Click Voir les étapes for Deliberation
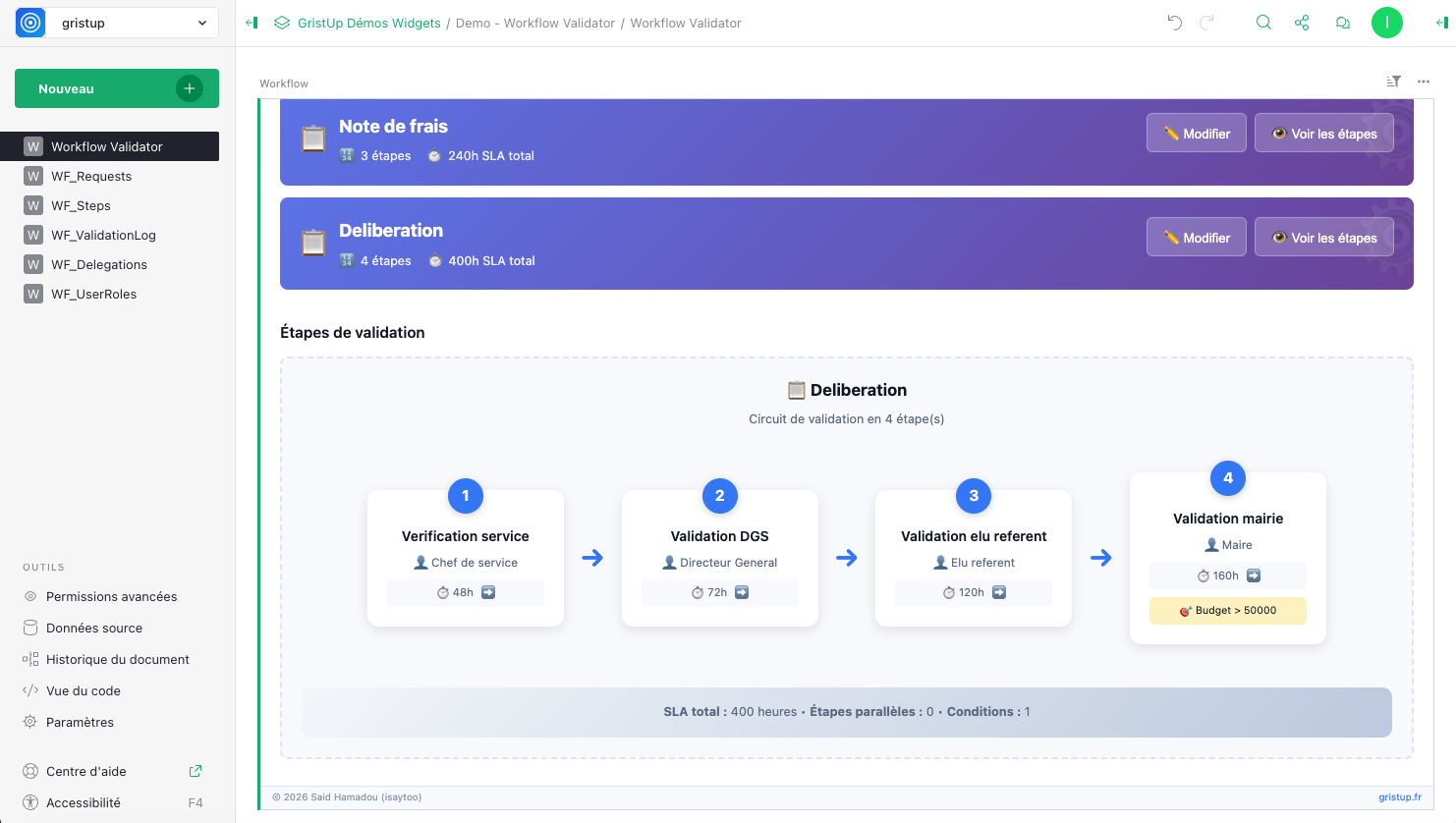The image size is (1456, 823). pyautogui.click(x=1323, y=238)
